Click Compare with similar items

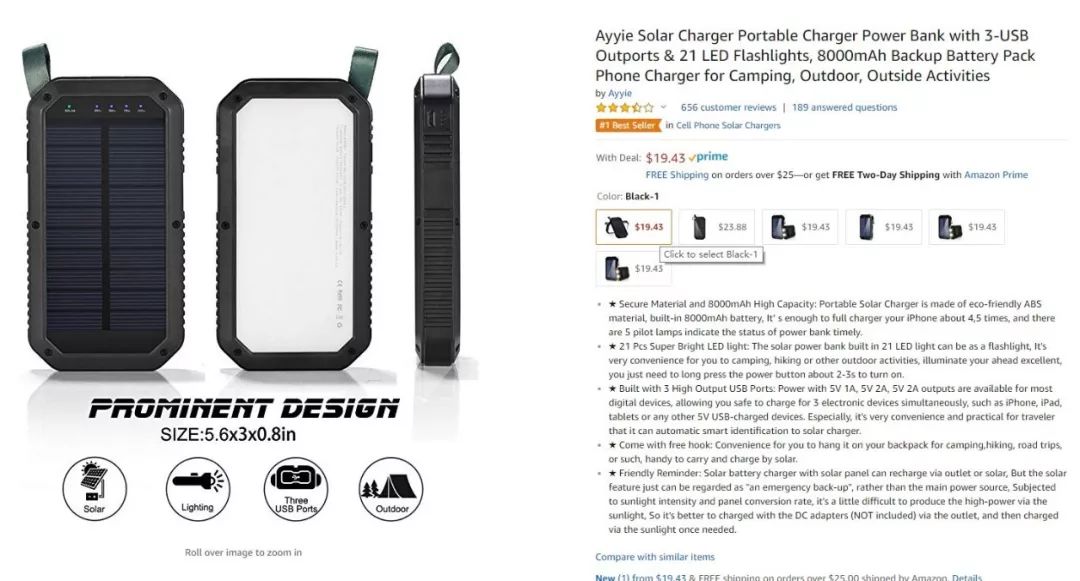coord(655,557)
